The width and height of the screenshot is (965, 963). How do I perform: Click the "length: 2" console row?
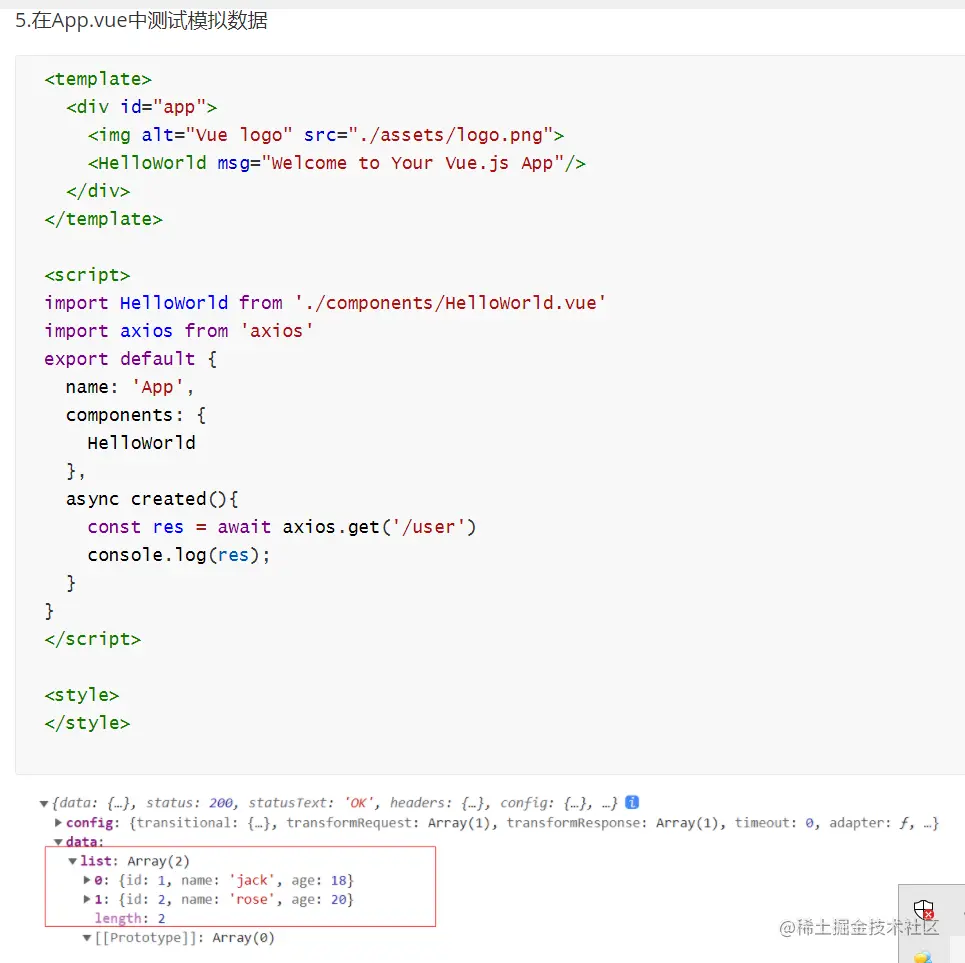130,918
